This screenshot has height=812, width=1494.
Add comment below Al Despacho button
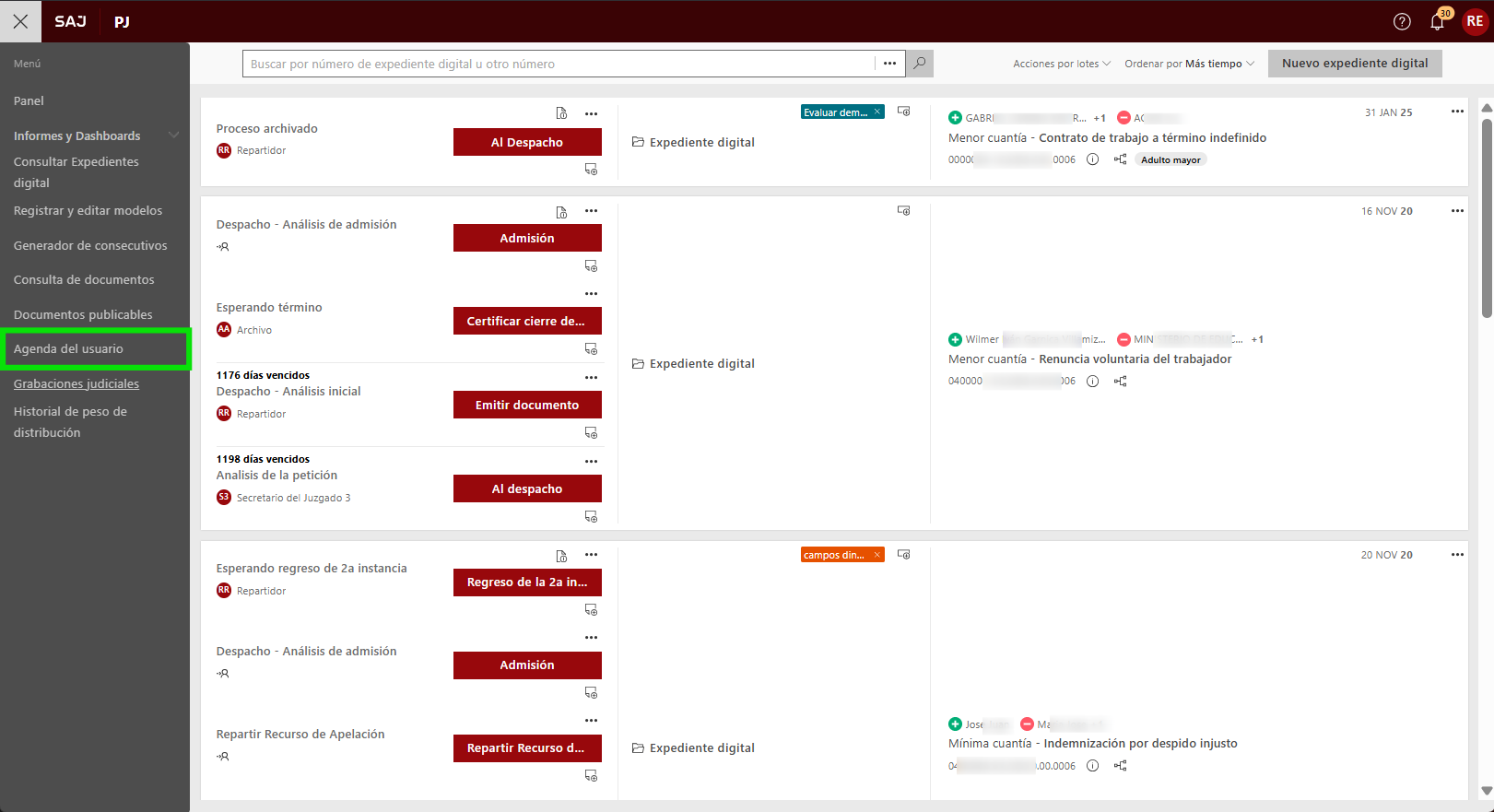coord(591,170)
